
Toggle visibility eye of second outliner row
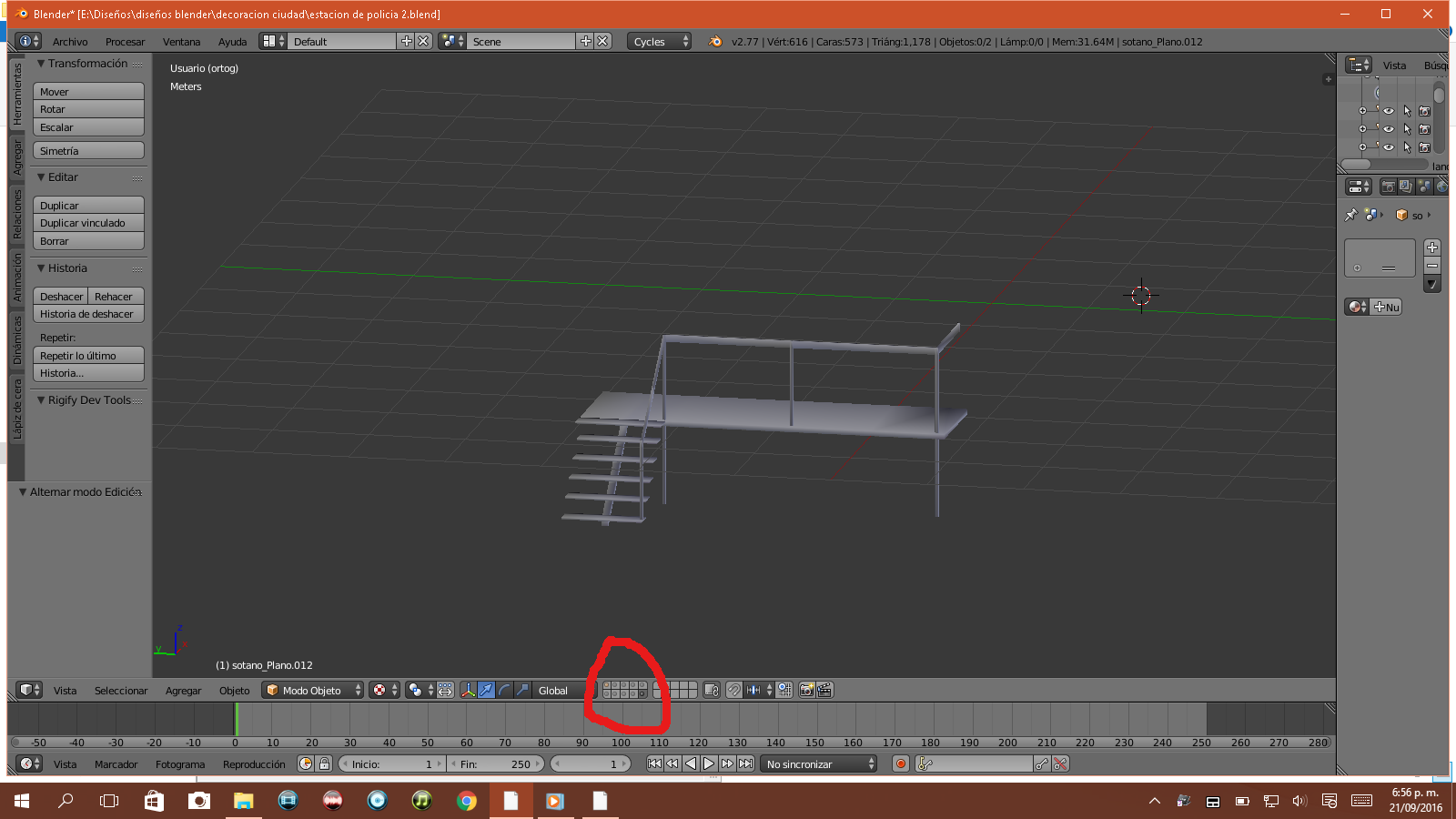[x=1389, y=129]
